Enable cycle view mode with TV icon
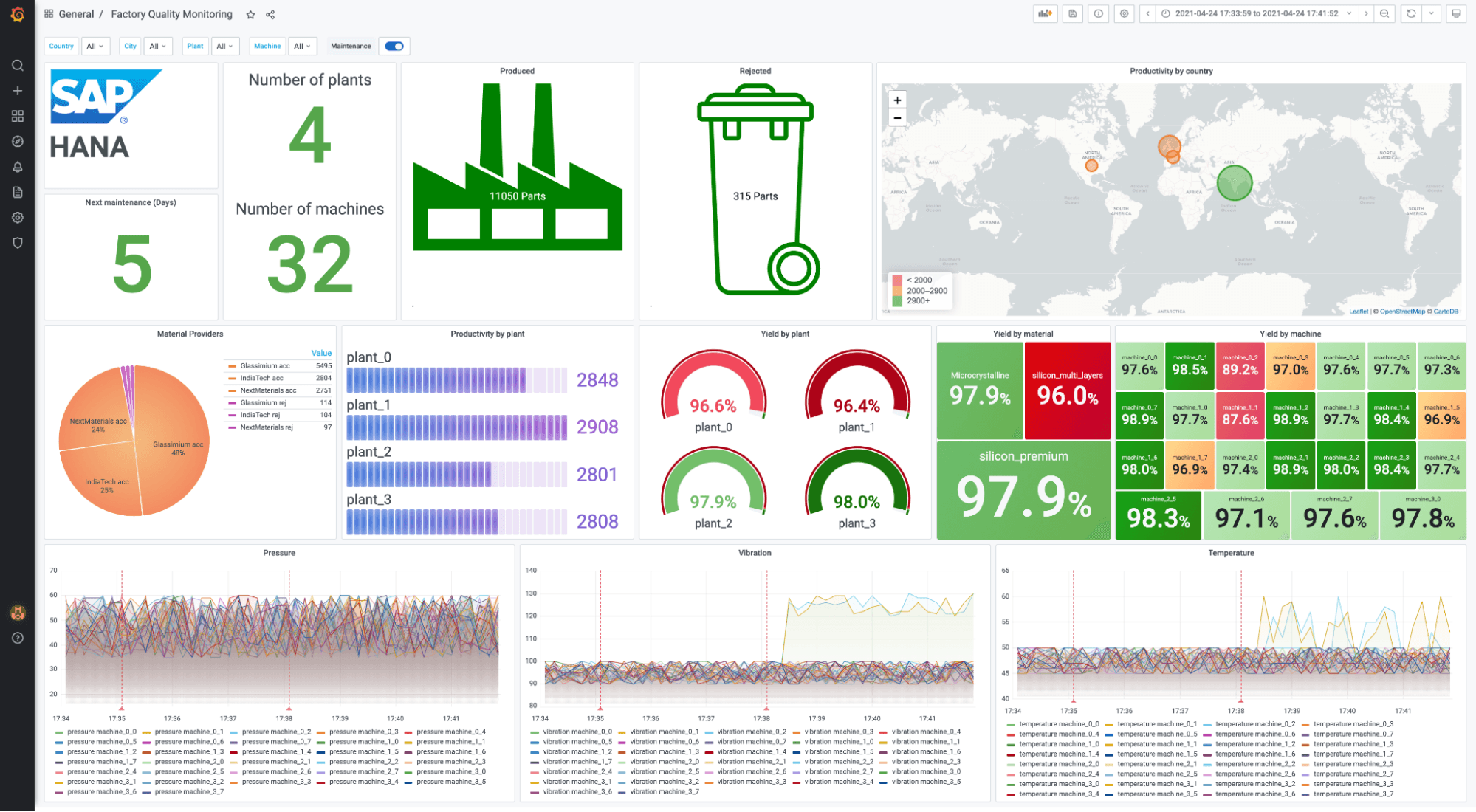This screenshot has width=1476, height=812. click(1455, 13)
